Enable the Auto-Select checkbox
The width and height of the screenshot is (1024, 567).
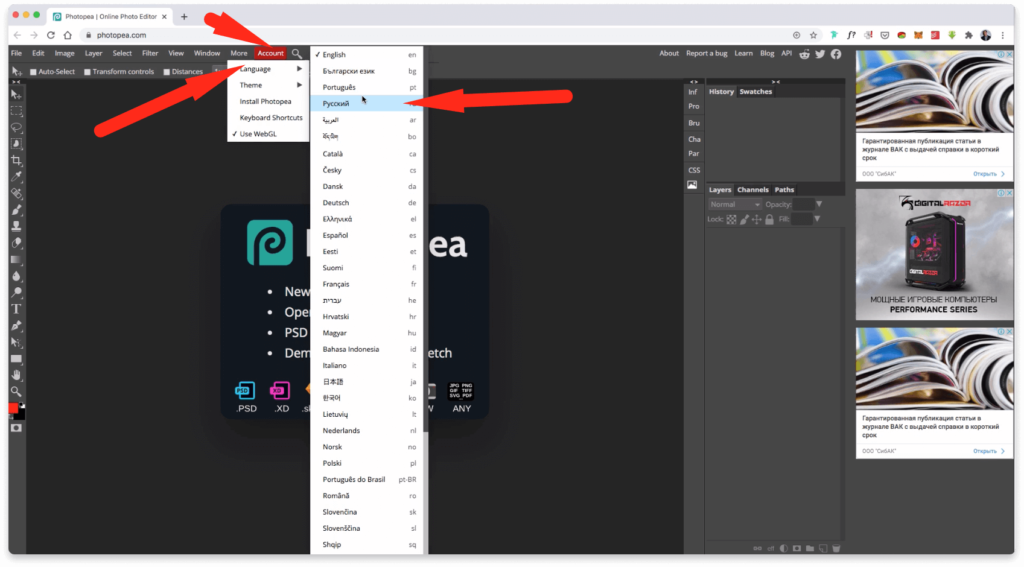33,72
